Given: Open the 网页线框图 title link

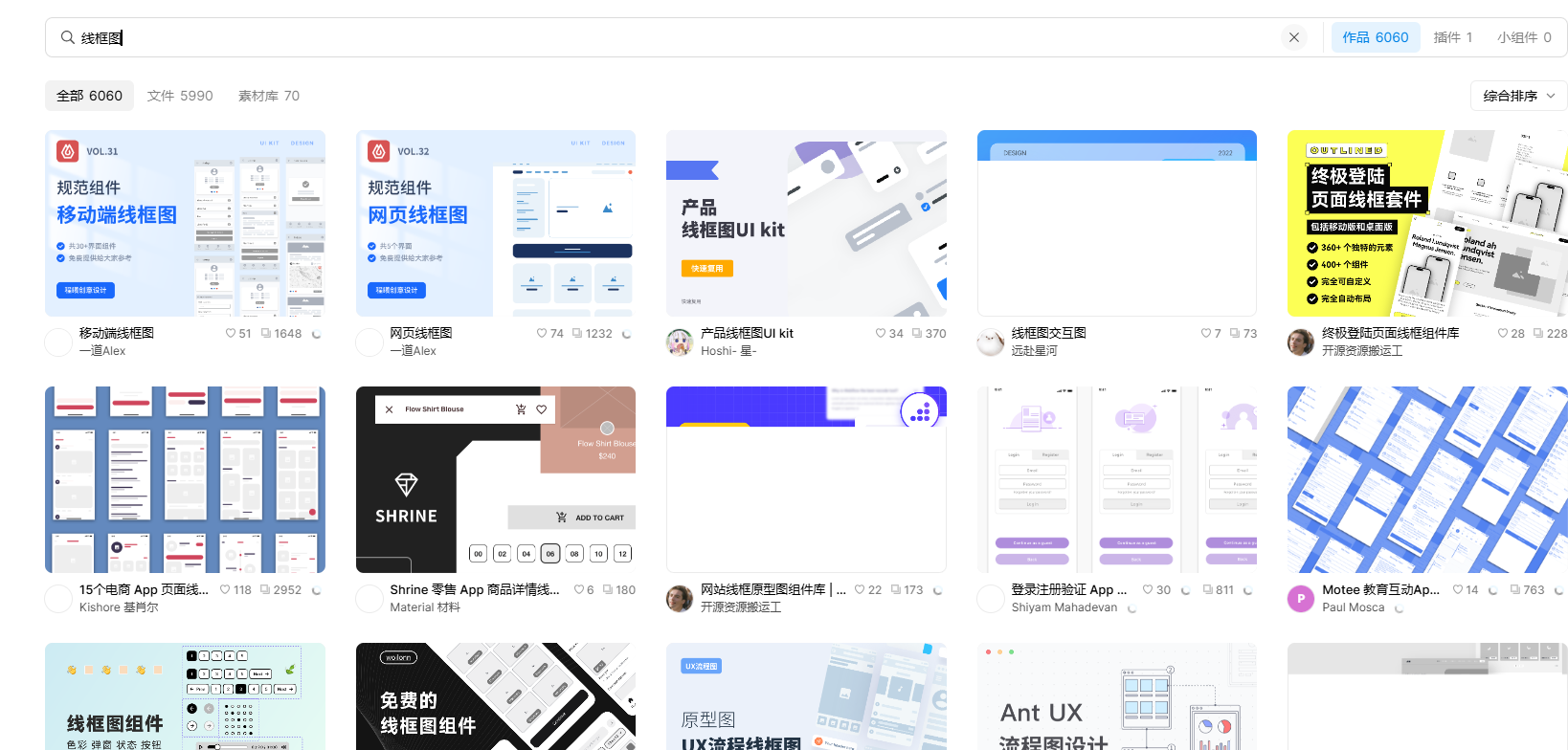Looking at the screenshot, I should tap(421, 333).
